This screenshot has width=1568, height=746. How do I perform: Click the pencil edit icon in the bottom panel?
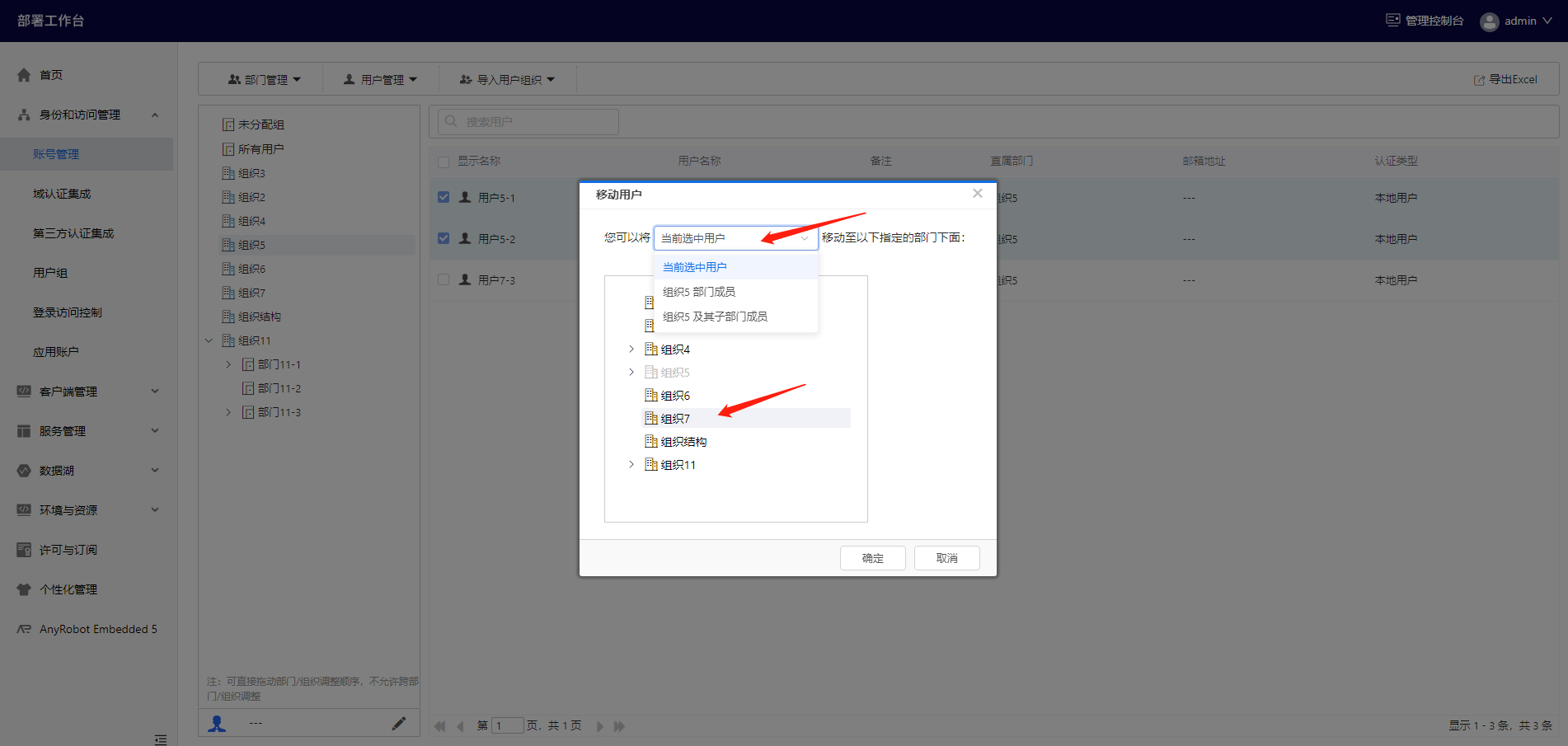tap(399, 724)
